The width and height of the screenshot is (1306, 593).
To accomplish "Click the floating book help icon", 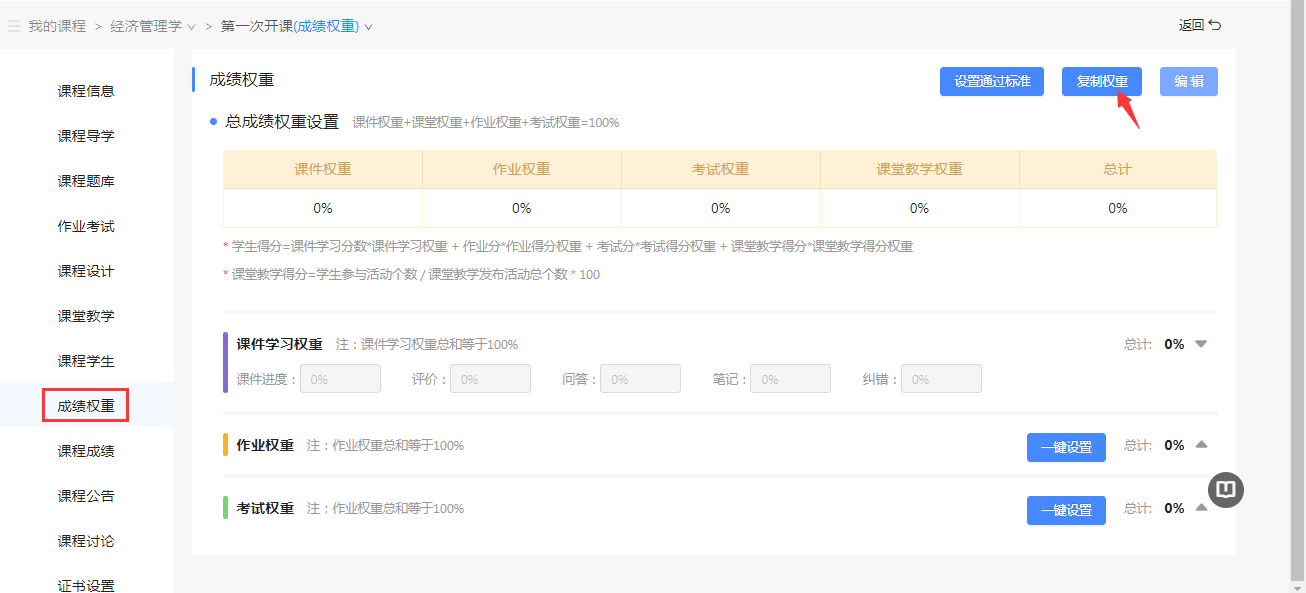I will 1226,489.
